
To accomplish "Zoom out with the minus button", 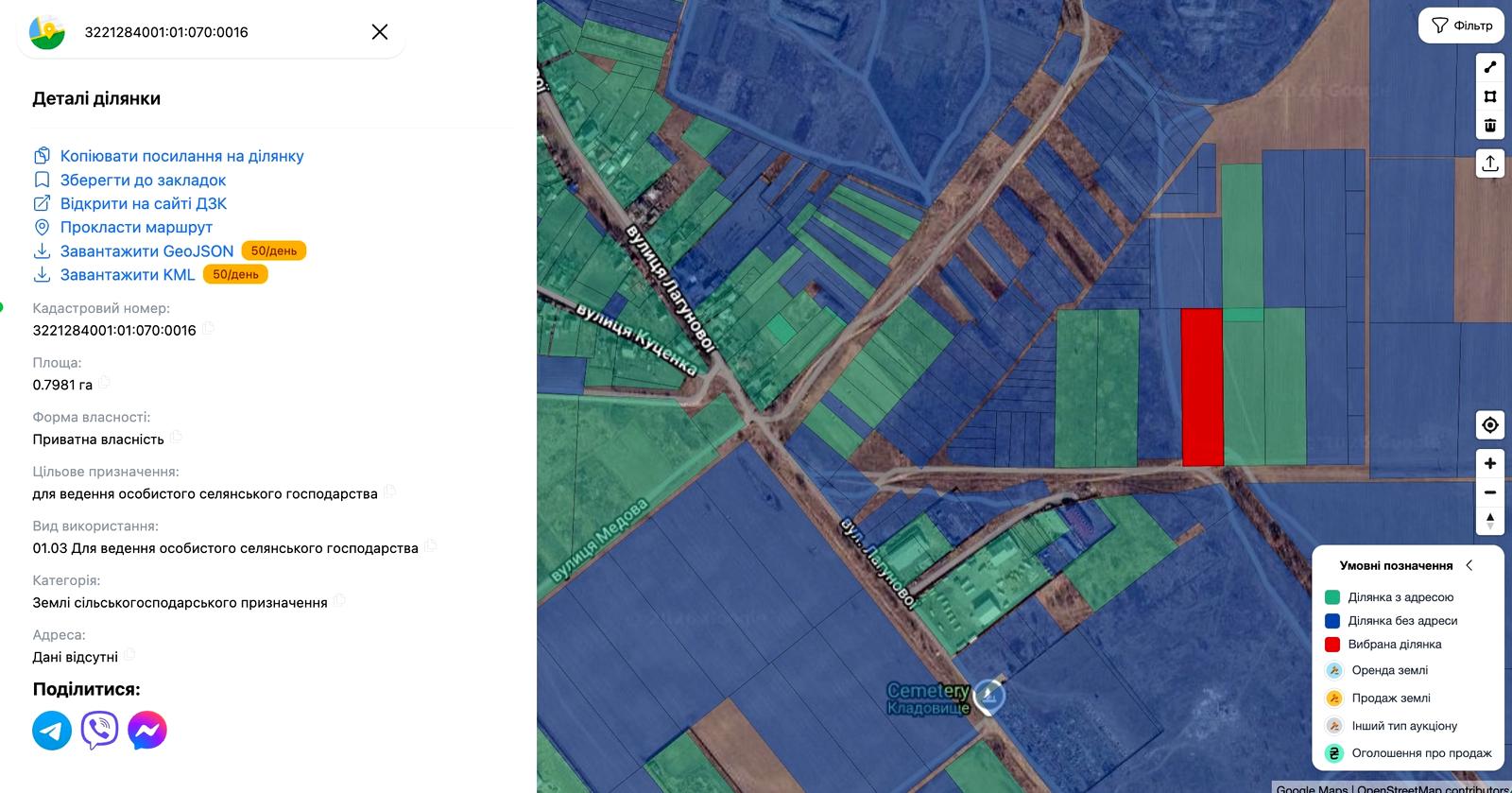I will click(x=1490, y=492).
